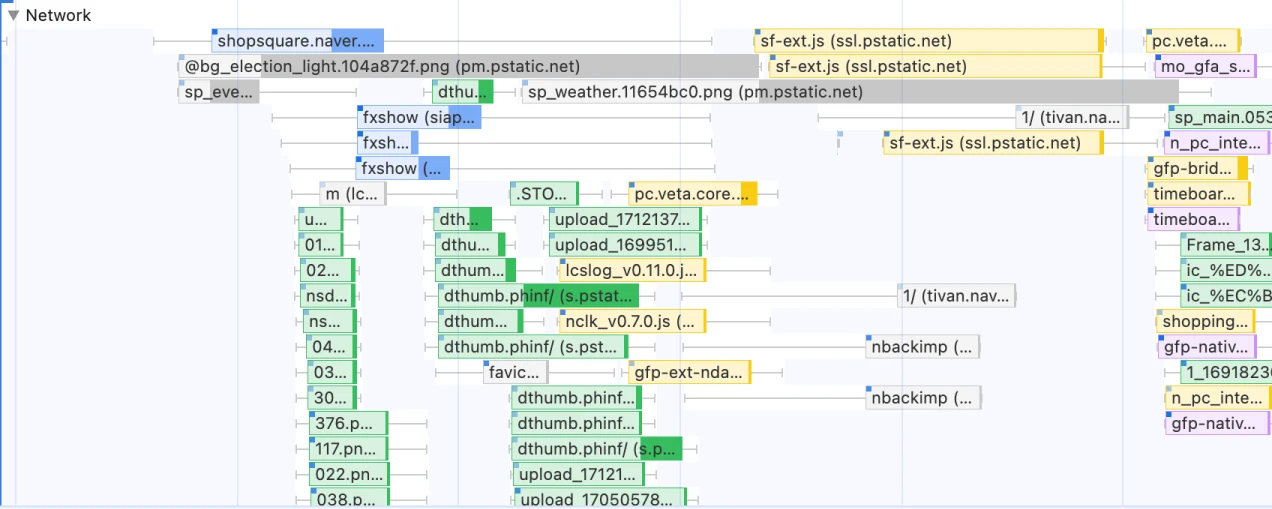Select the .STO request bar

[x=544, y=194]
